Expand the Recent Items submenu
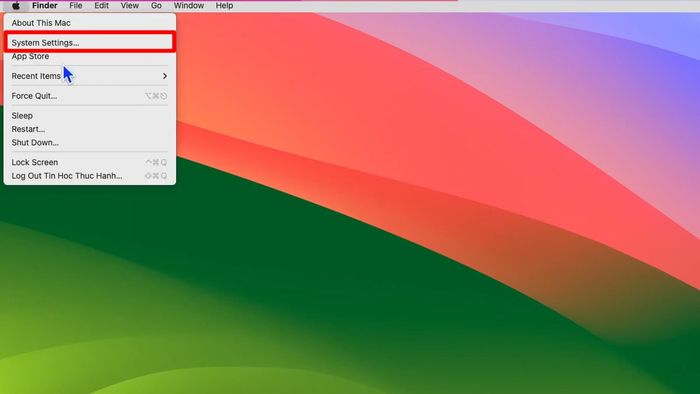 (x=89, y=76)
